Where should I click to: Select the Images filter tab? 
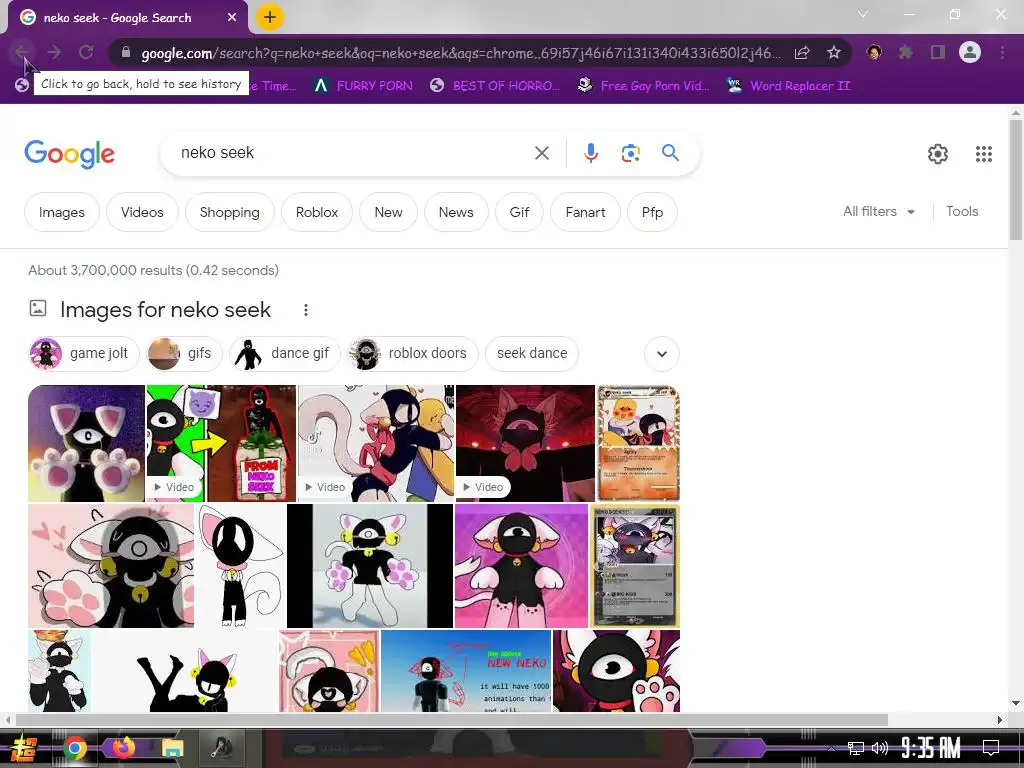click(x=61, y=212)
